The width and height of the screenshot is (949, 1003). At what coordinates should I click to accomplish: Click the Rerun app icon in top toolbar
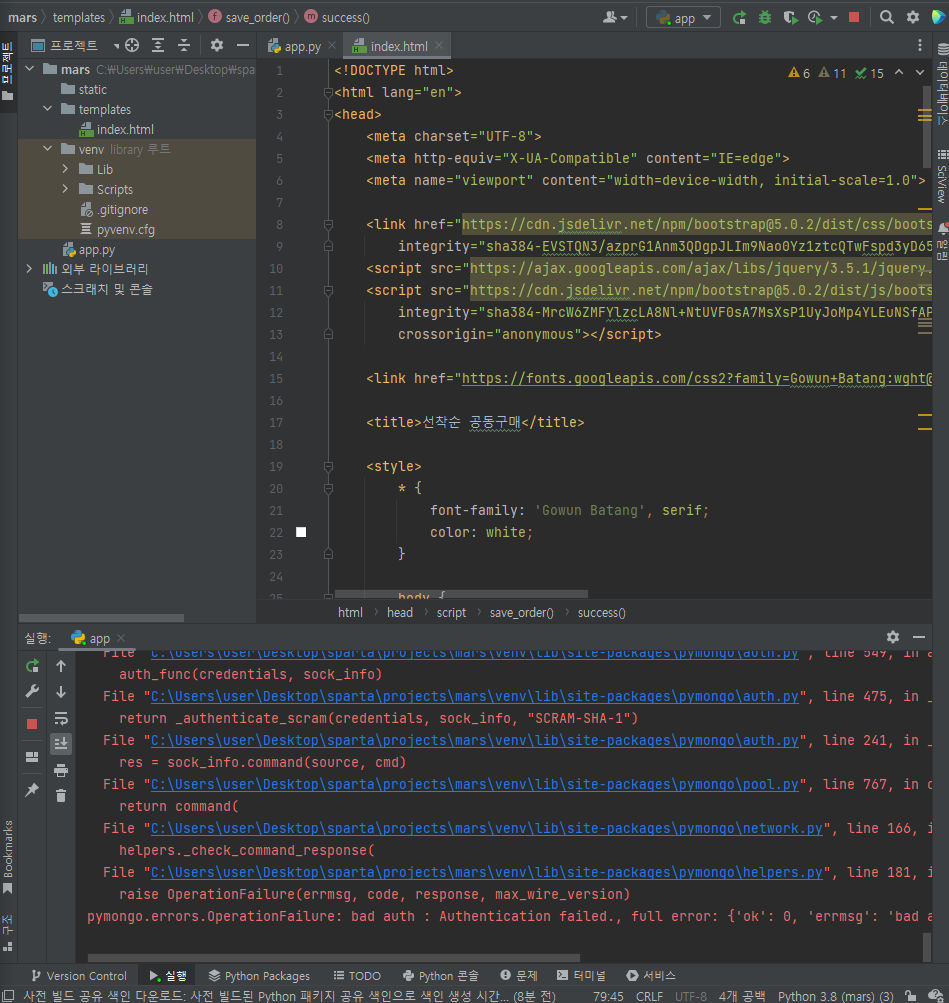coord(739,17)
